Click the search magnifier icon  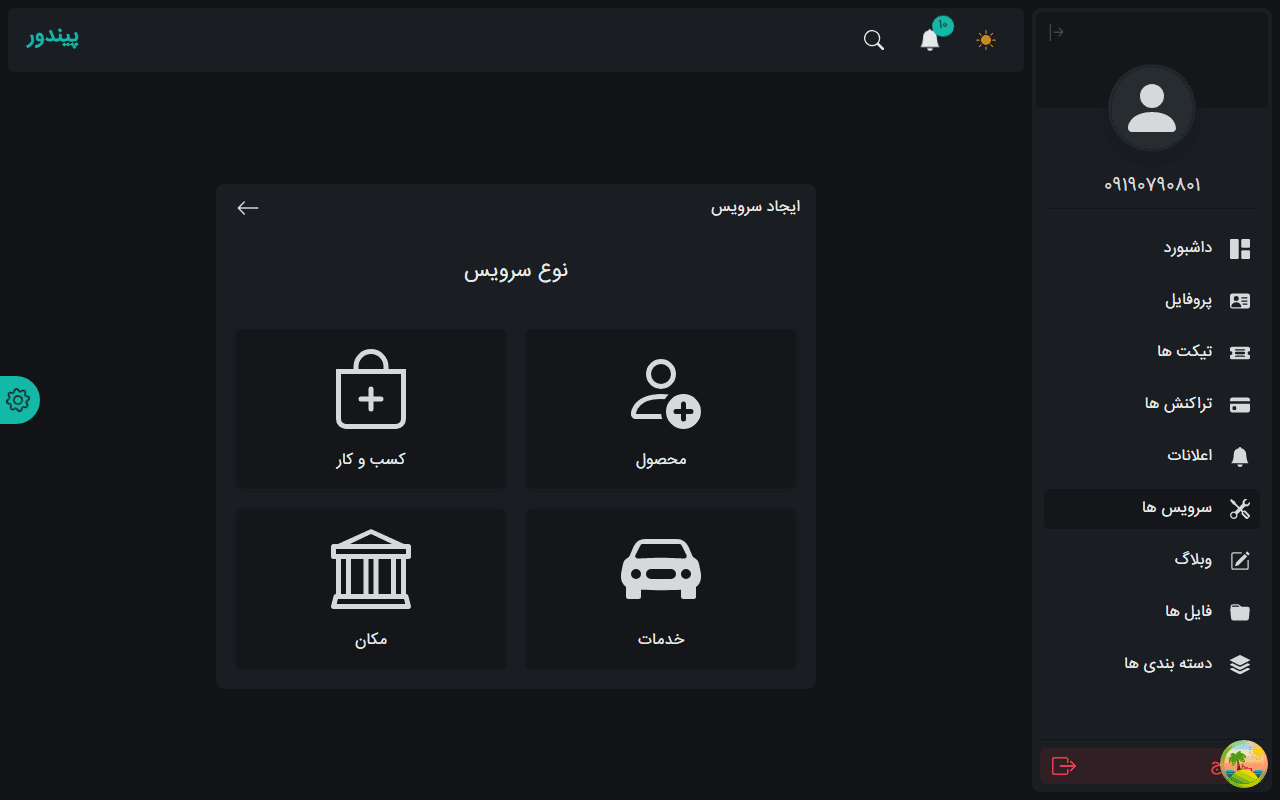click(x=874, y=40)
